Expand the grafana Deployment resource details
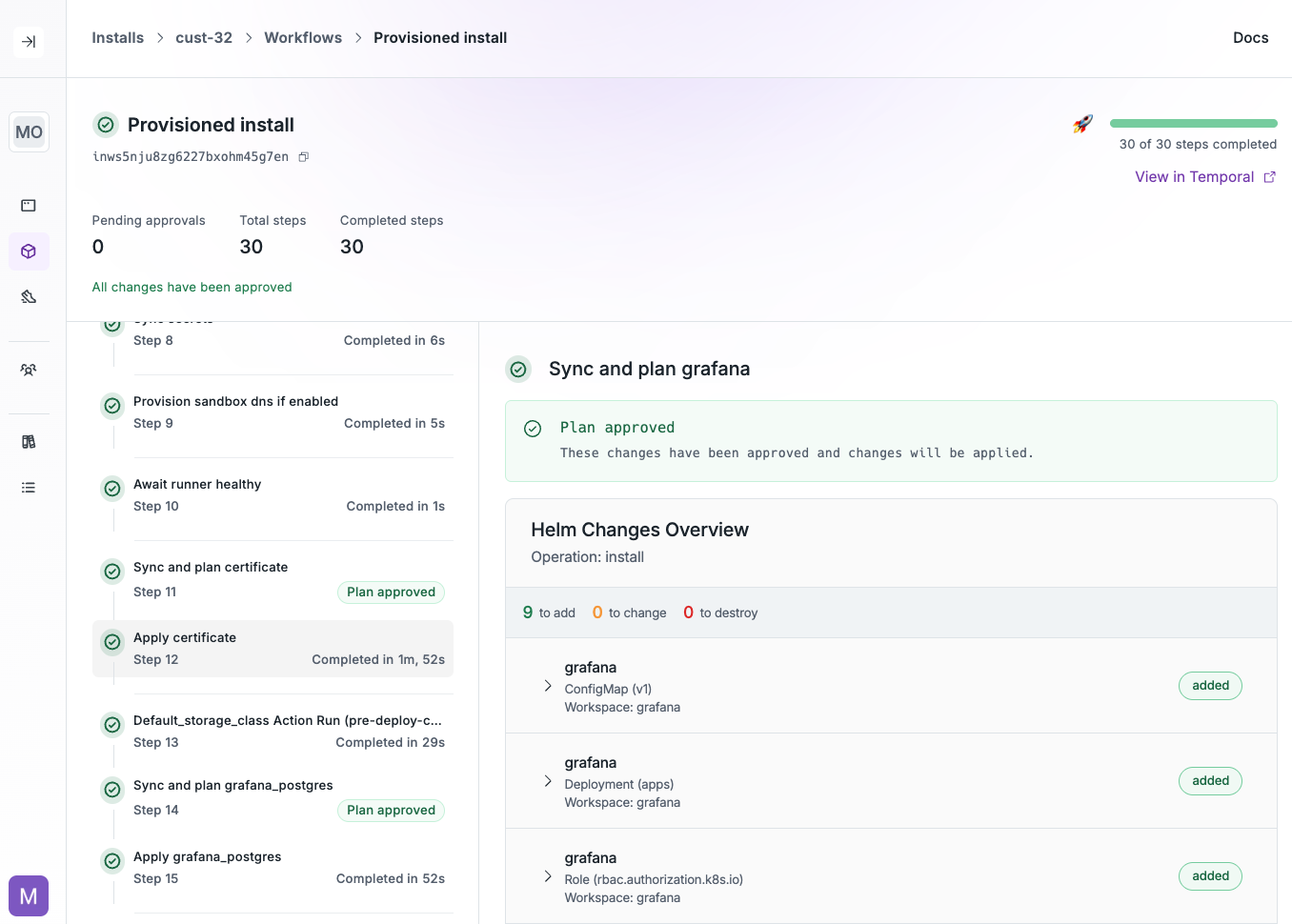 (548, 780)
